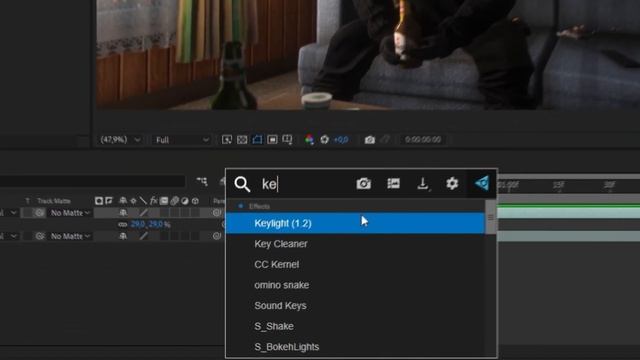This screenshot has width=640, height=360.
Task: Click the Adjustment Layer column header icon
Action: tap(185, 200)
